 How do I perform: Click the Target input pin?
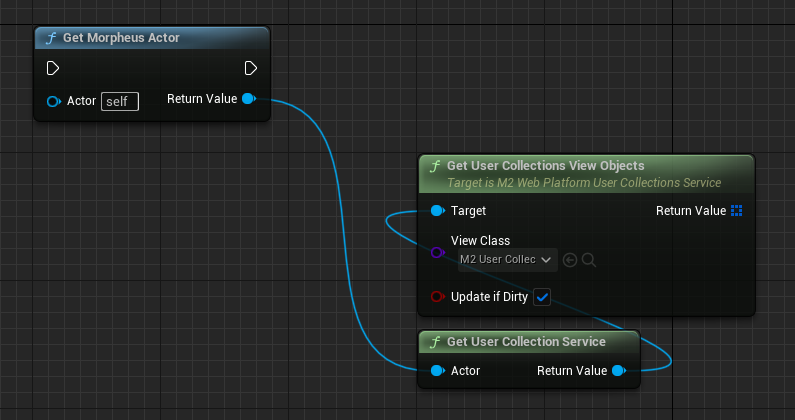coord(437,211)
